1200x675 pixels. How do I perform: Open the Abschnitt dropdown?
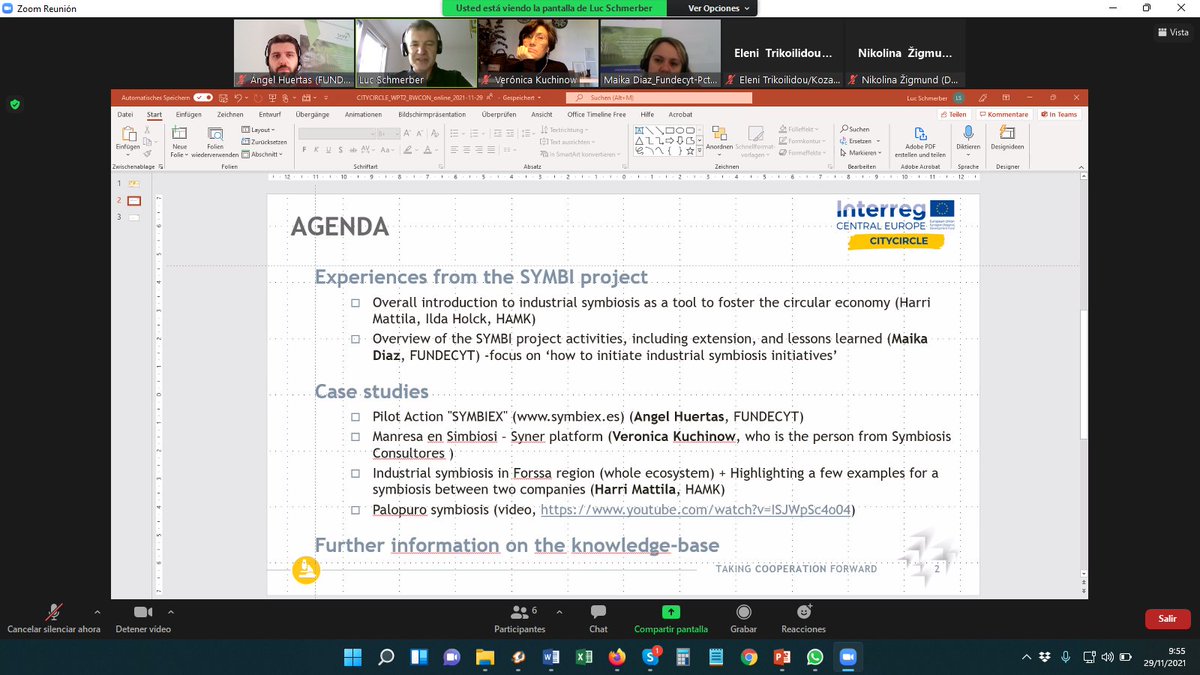(x=262, y=154)
